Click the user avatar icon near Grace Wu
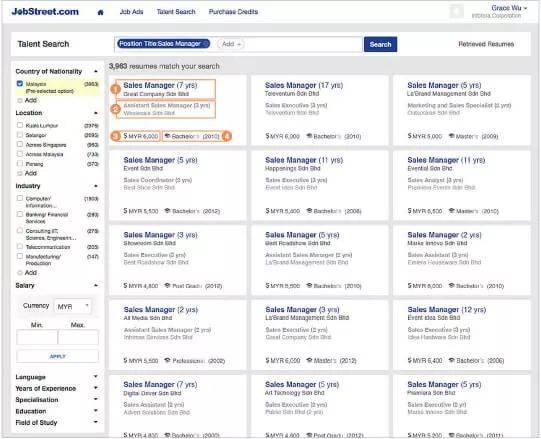 [456, 11]
